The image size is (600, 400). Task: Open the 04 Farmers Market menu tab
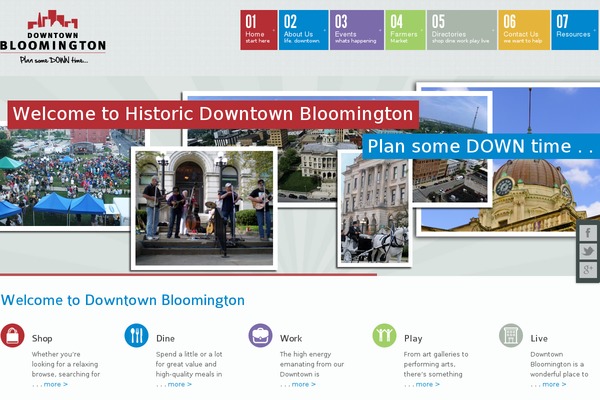pyautogui.click(x=405, y=30)
